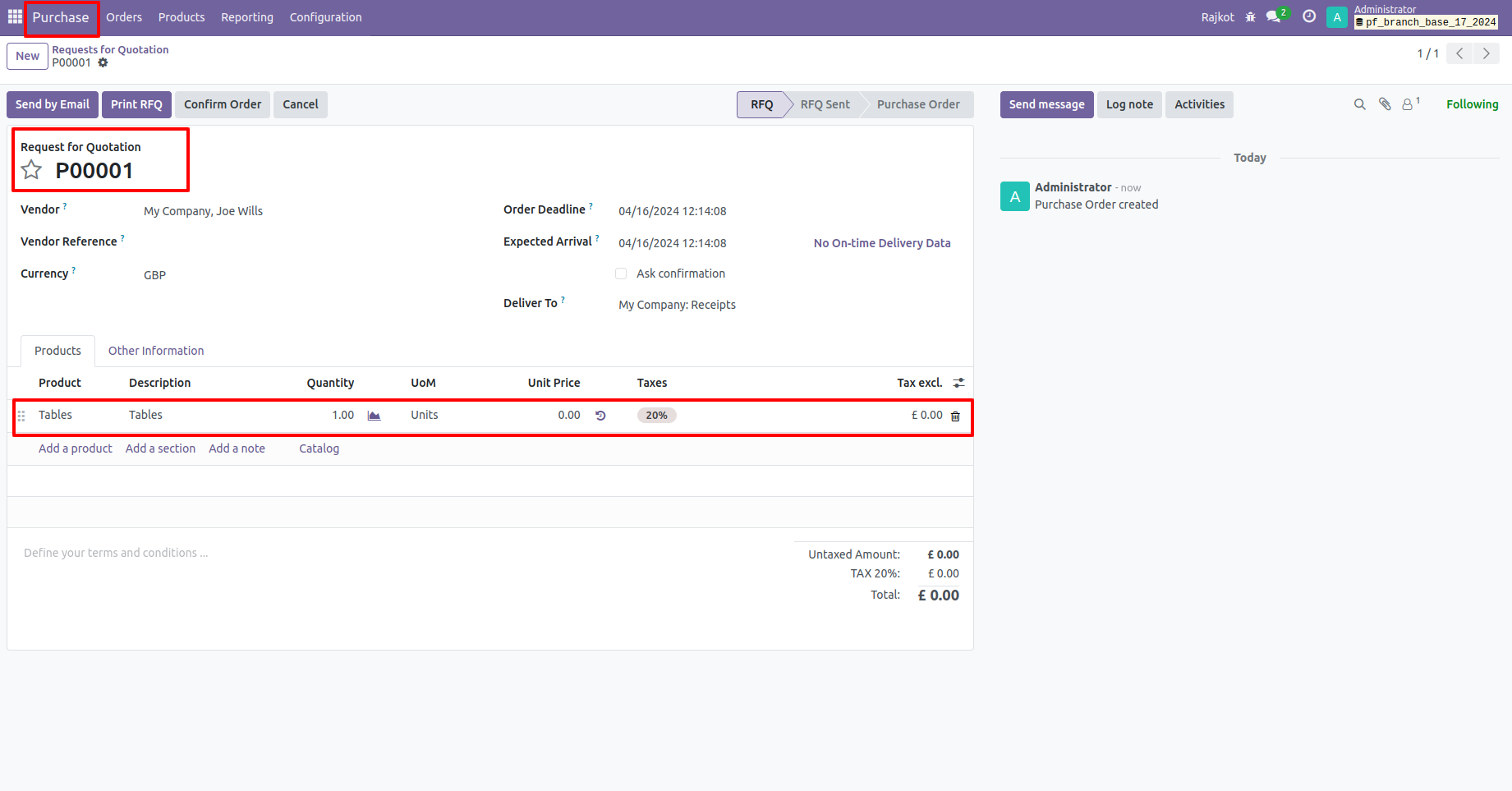The width and height of the screenshot is (1512, 791).
Task: Open the forecast graph icon on the Tables line
Action: (374, 415)
